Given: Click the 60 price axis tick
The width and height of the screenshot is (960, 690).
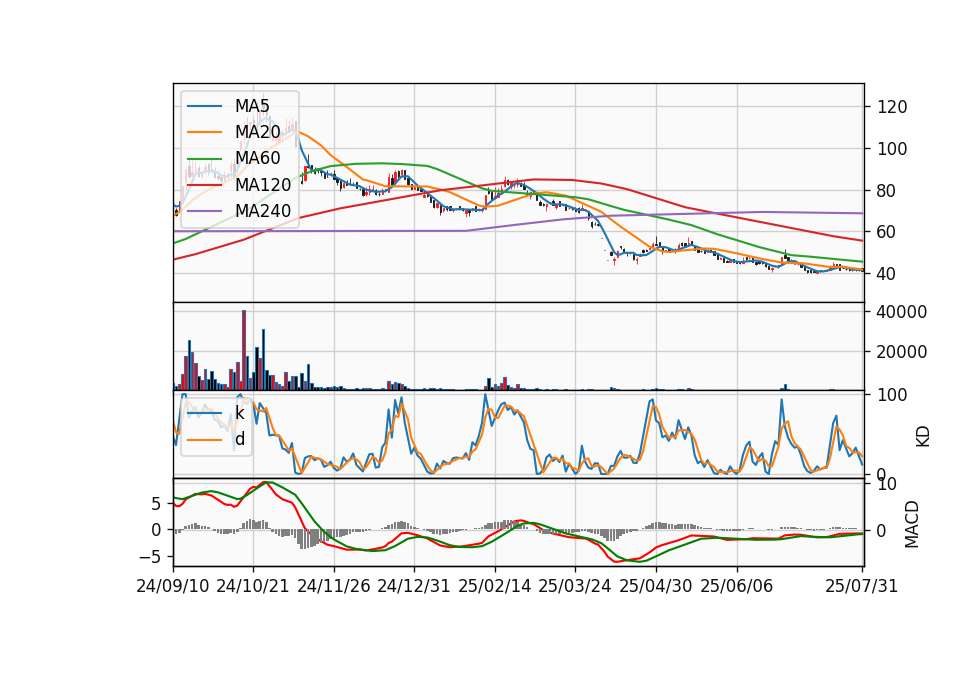Looking at the screenshot, I should point(887,232).
